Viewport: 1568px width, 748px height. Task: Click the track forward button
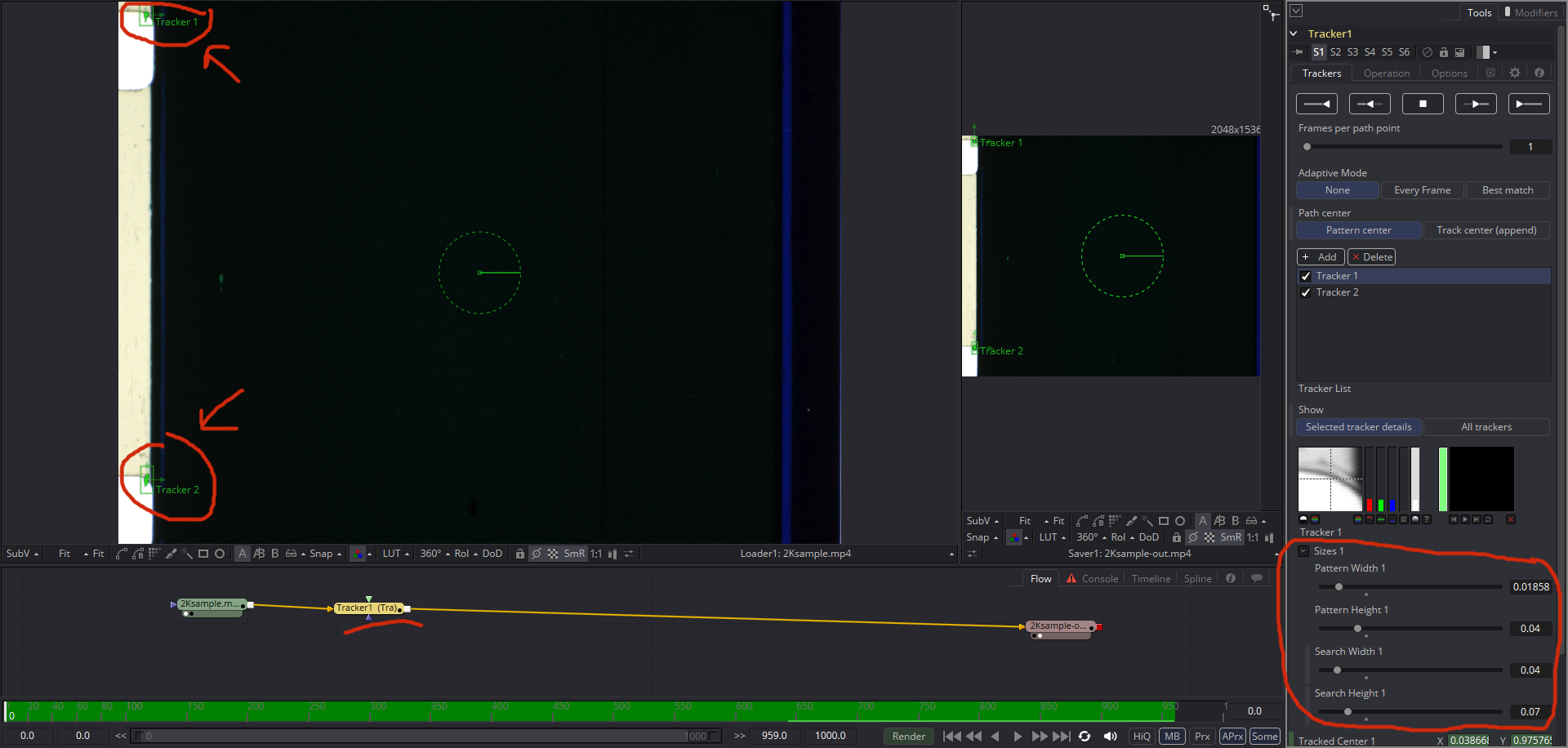1529,104
